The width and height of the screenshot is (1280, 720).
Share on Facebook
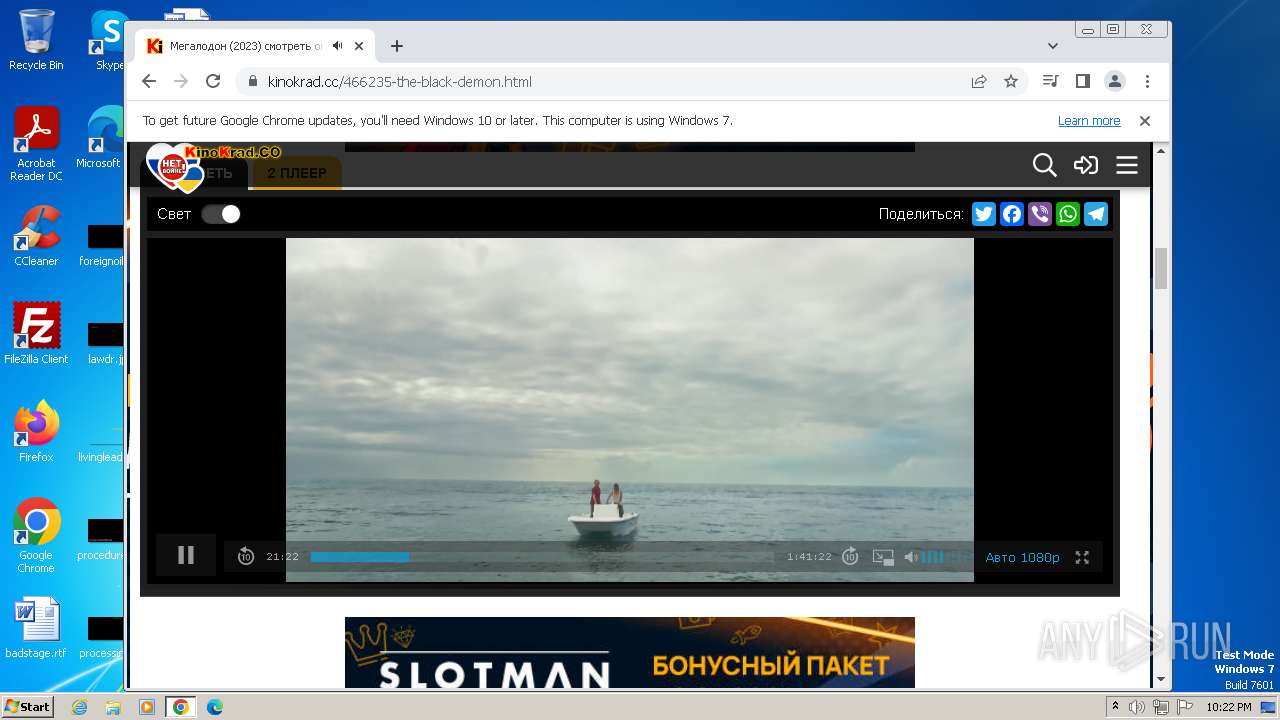click(1012, 214)
